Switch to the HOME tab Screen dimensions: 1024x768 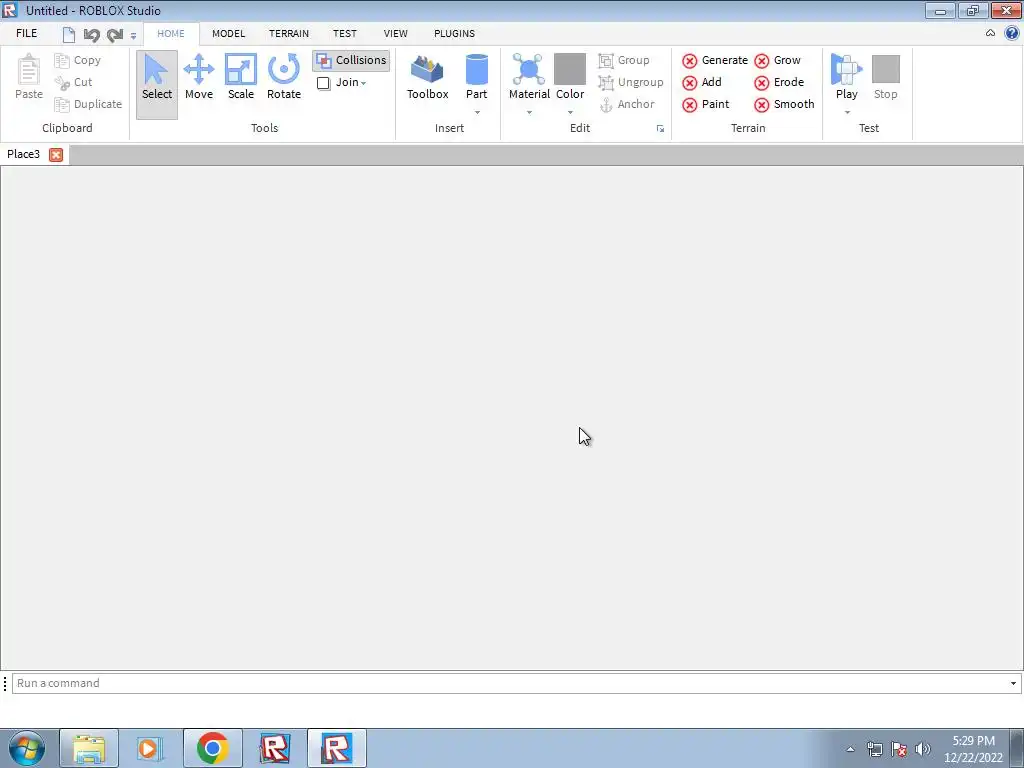point(170,33)
